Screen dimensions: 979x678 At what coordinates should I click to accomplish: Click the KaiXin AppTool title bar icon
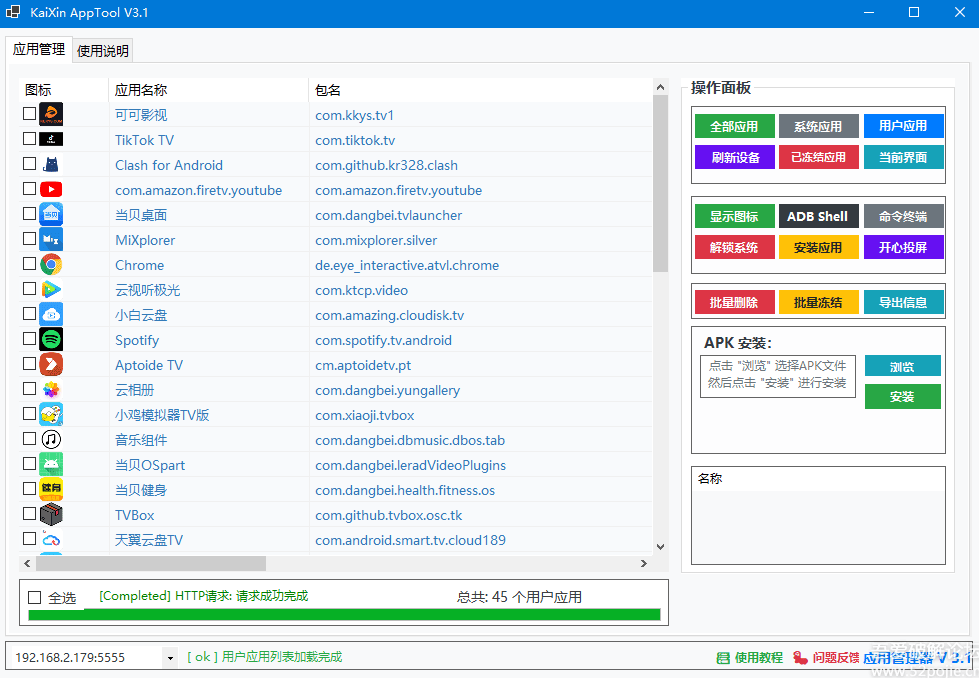[13, 12]
